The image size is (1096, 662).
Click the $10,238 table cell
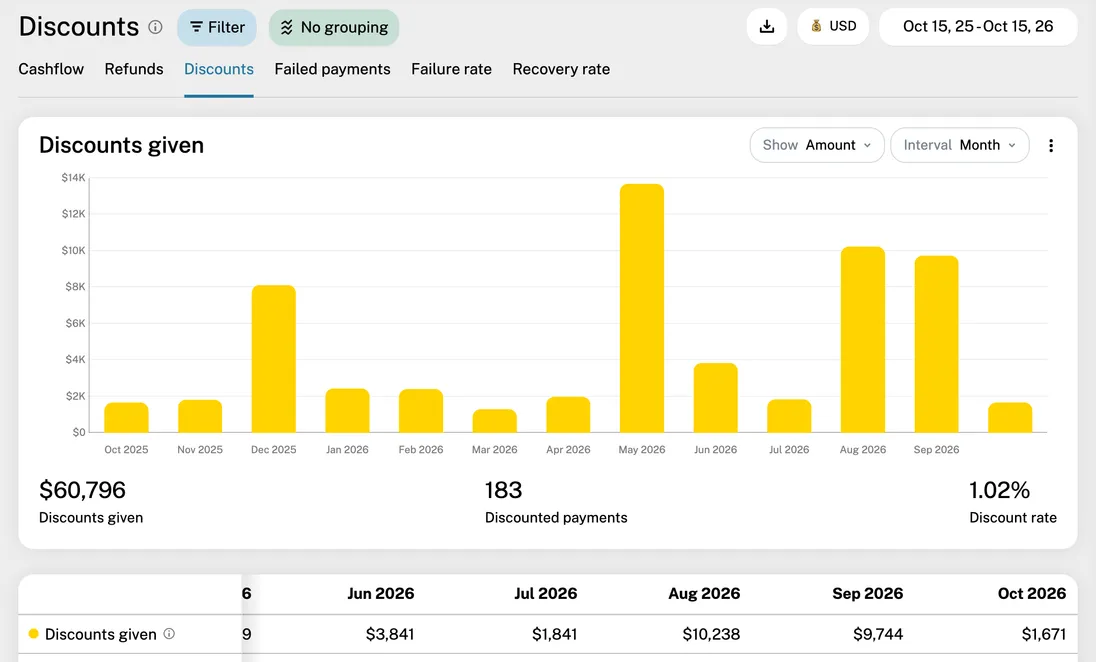(x=711, y=634)
